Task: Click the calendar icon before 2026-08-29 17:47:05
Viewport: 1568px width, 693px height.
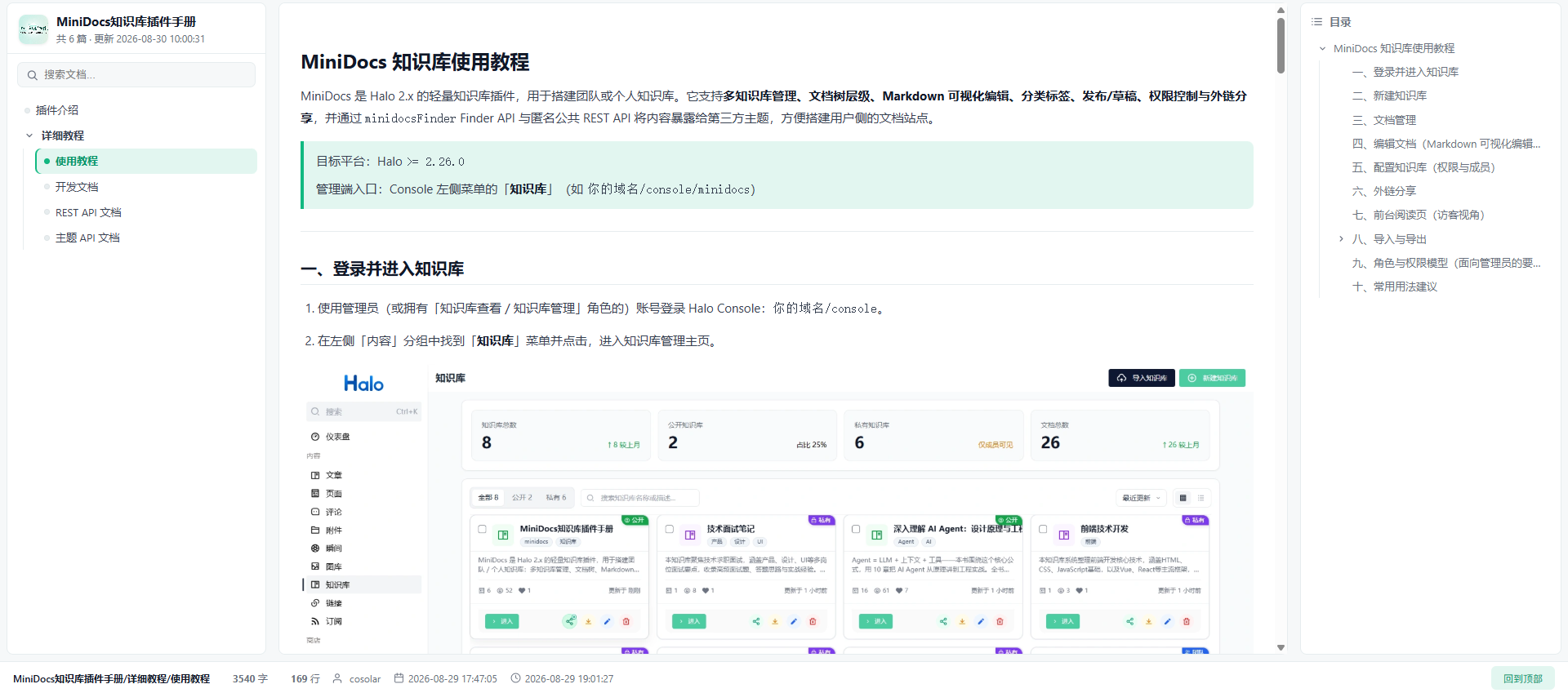Action: click(x=399, y=678)
